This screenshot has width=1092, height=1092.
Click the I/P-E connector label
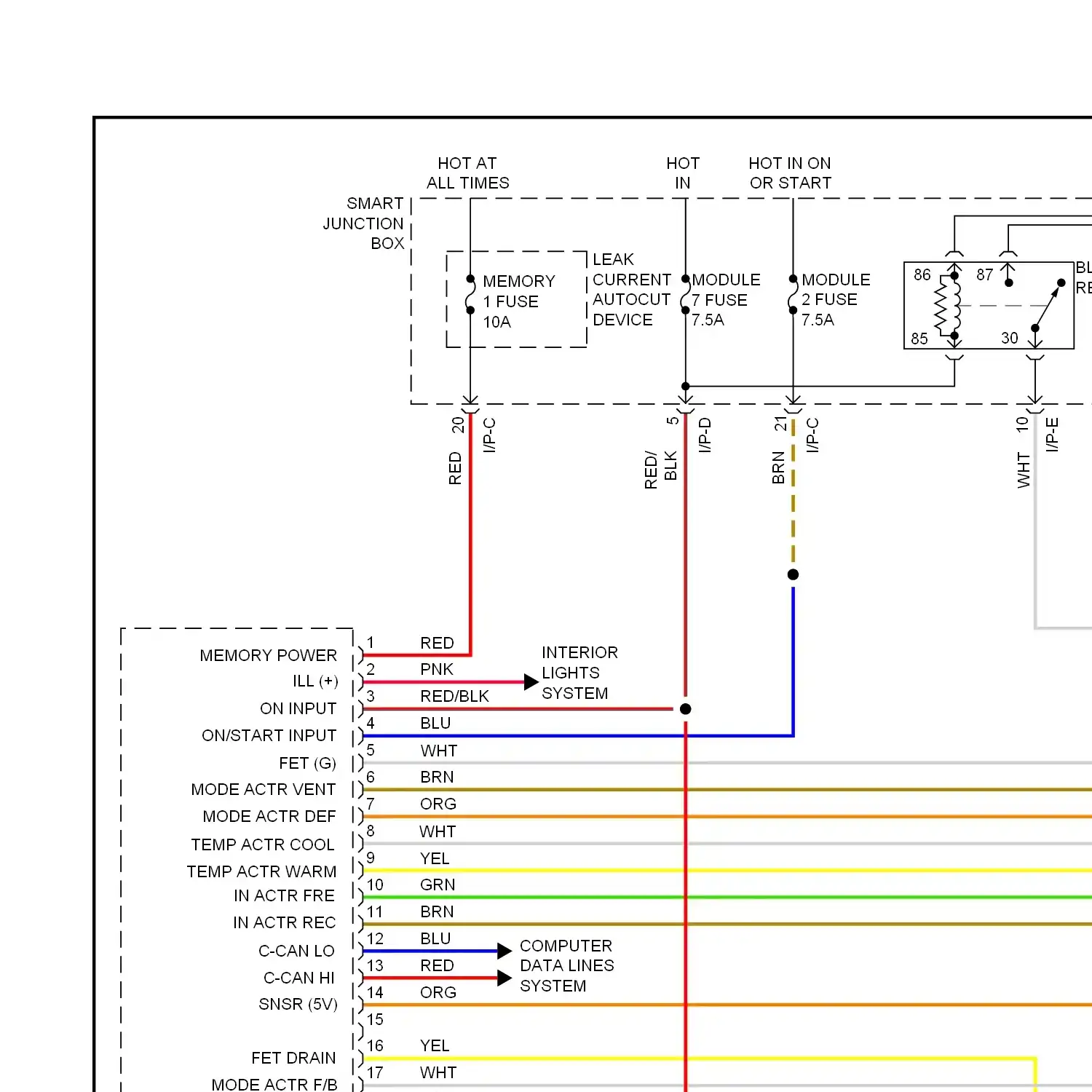[1052, 435]
